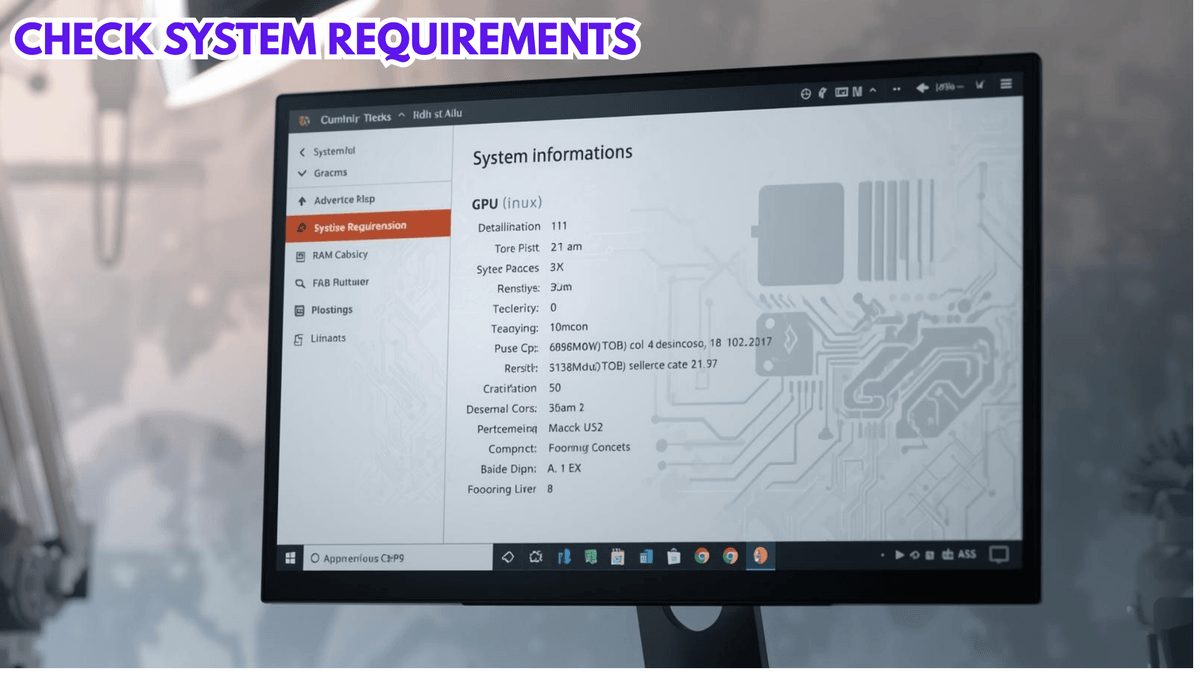Screen dimensions: 1200x675
Task: Expand the caret in the top bar icons
Action: 872,90
